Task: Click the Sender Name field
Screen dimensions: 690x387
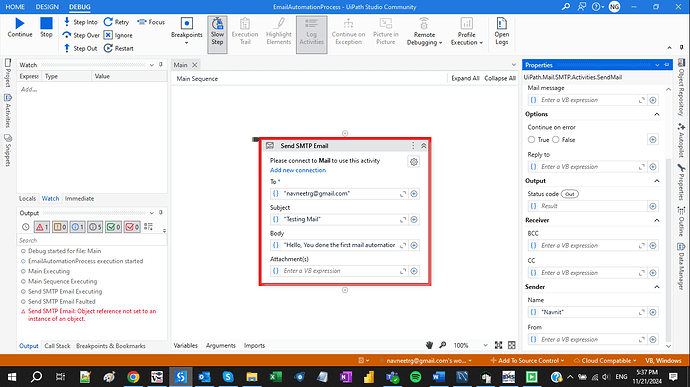Action: 588,312
